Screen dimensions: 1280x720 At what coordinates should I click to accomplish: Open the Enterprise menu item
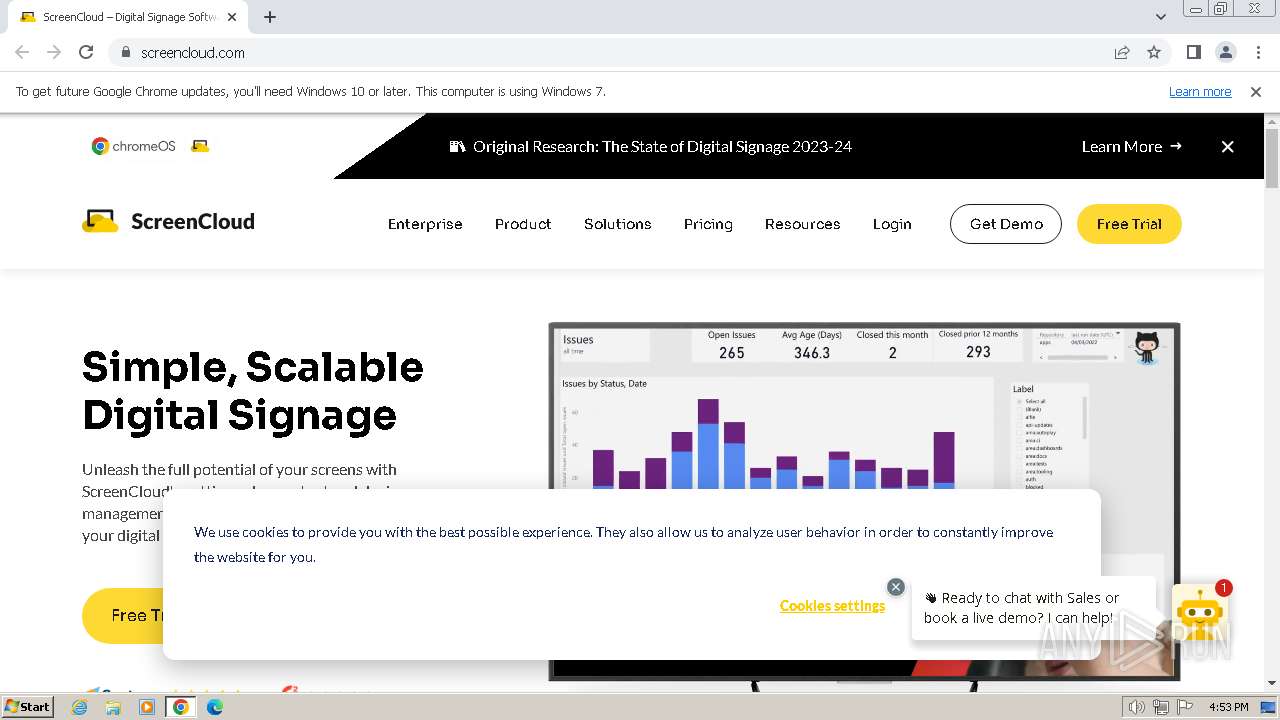coord(425,224)
